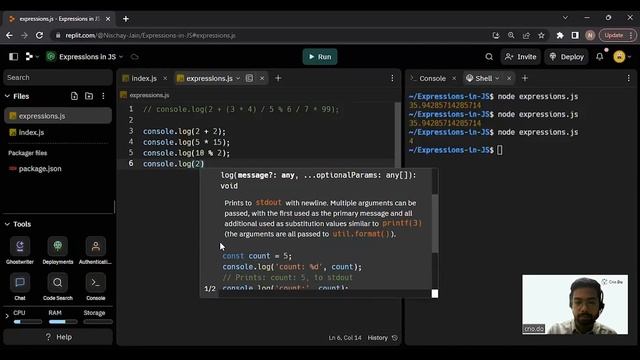The image size is (640, 360).
Task: Focus the Search files field
Action: 58,78
